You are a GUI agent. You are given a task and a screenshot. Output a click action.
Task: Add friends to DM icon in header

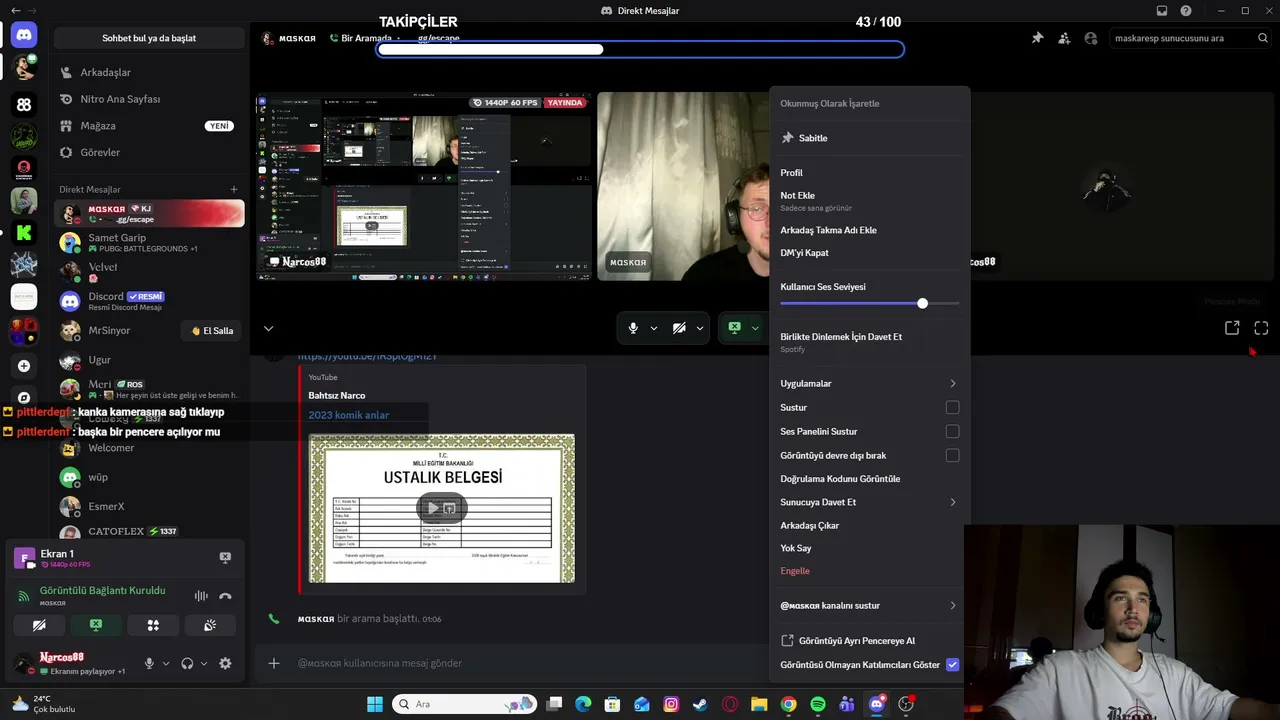coord(1064,38)
